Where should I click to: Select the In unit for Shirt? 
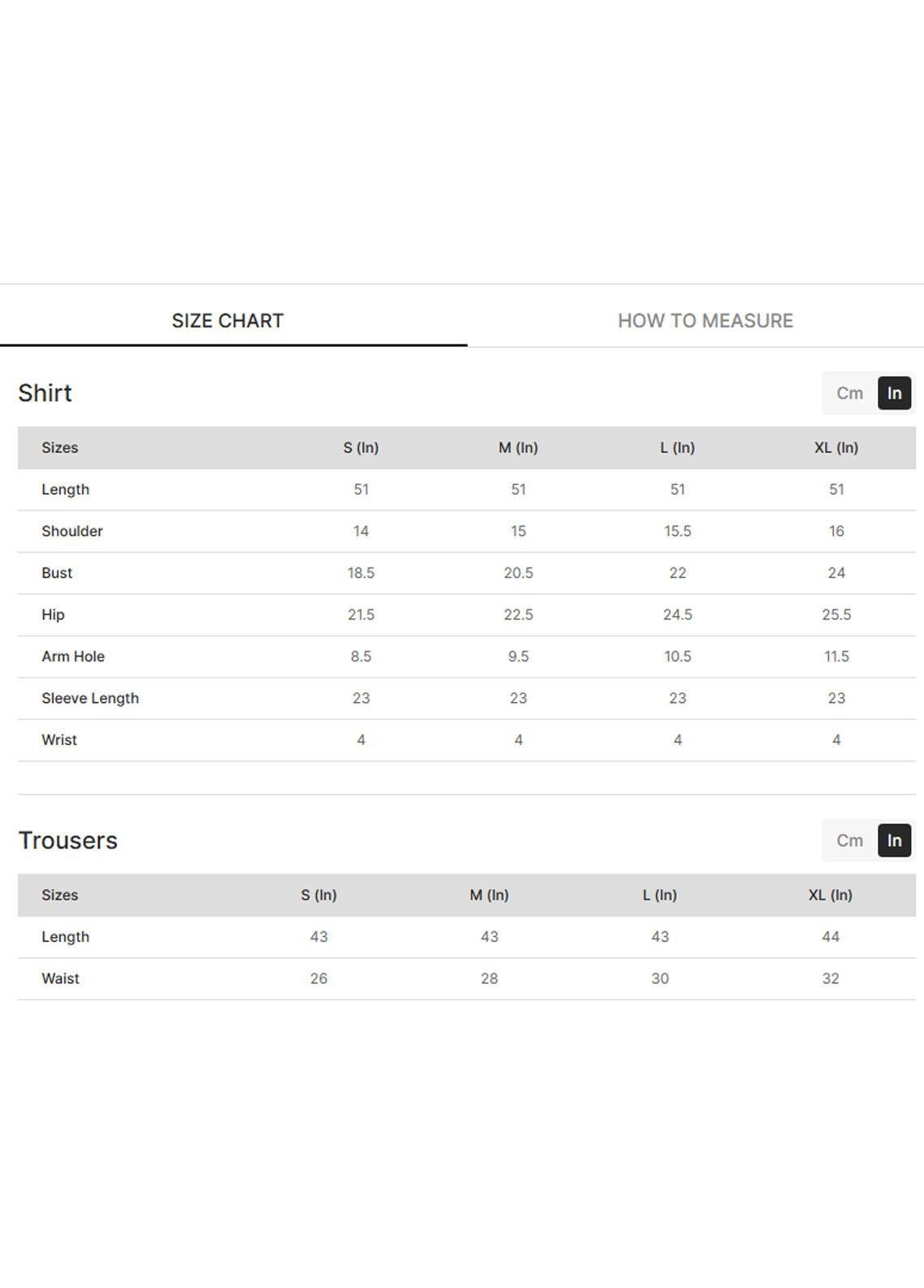tap(894, 393)
